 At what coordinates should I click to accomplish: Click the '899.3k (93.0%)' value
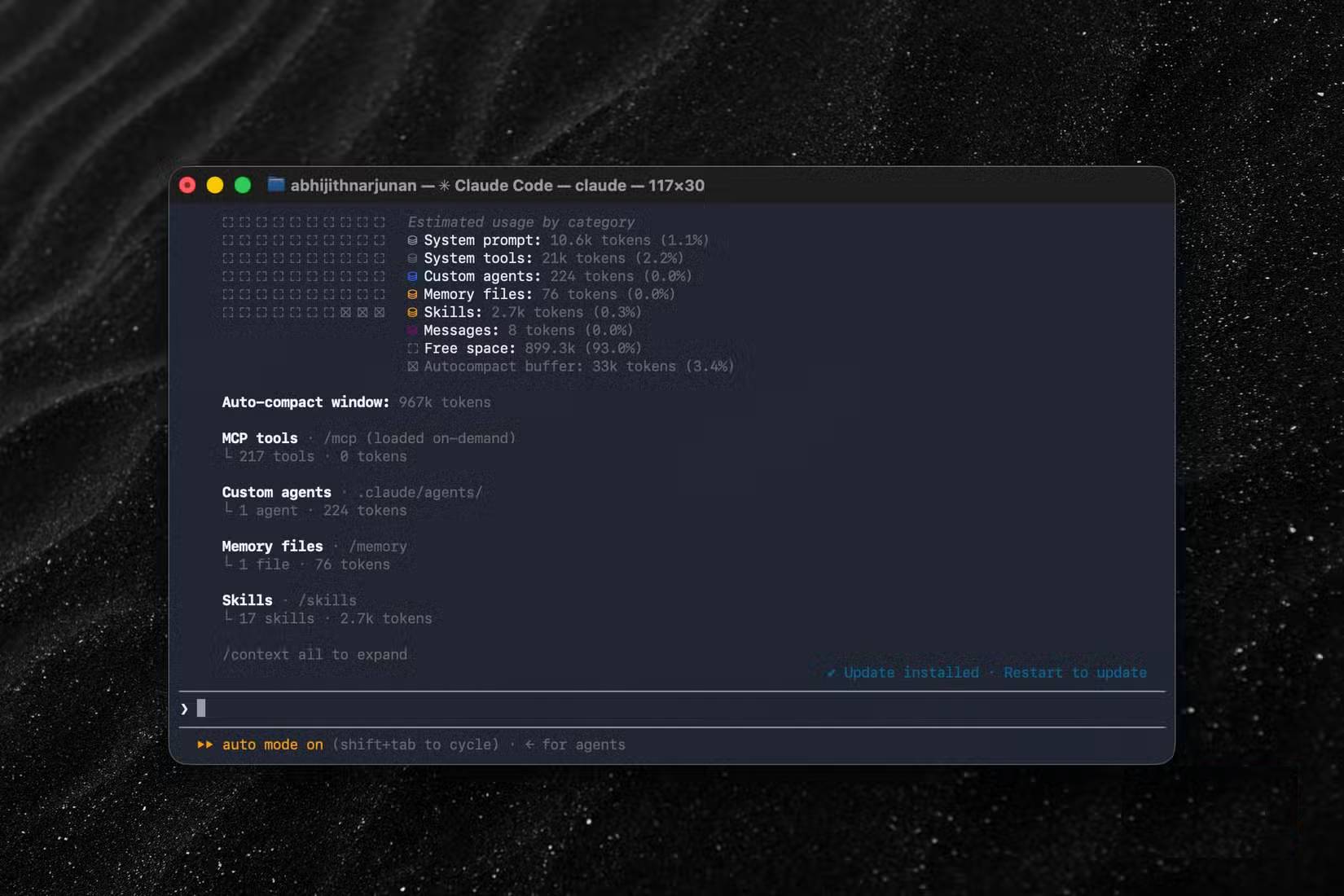click(583, 349)
